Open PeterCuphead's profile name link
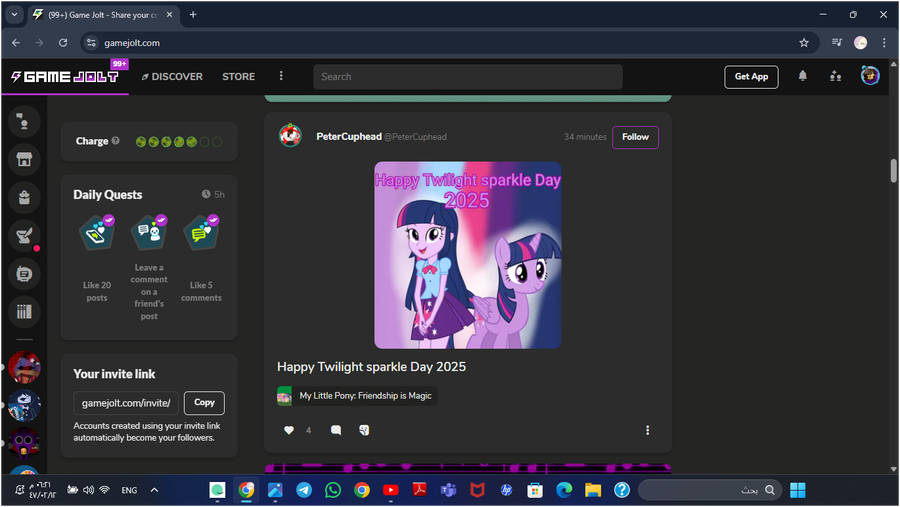The height and width of the screenshot is (507, 900). (x=348, y=136)
